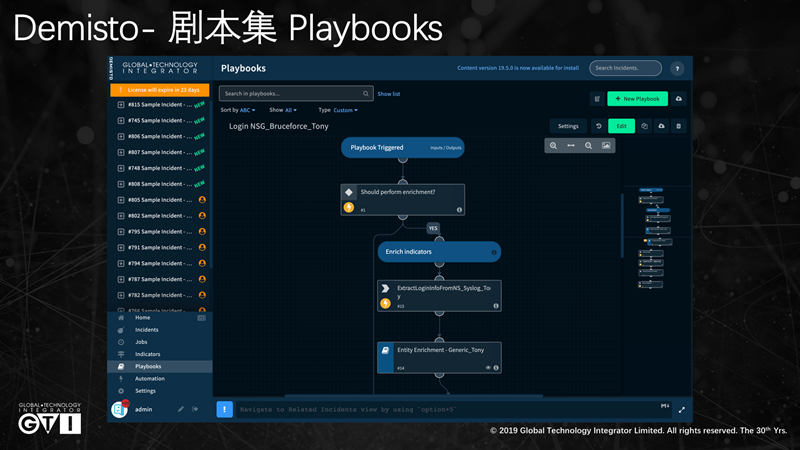Select the YES condition label
800x450 pixels.
click(x=433, y=228)
